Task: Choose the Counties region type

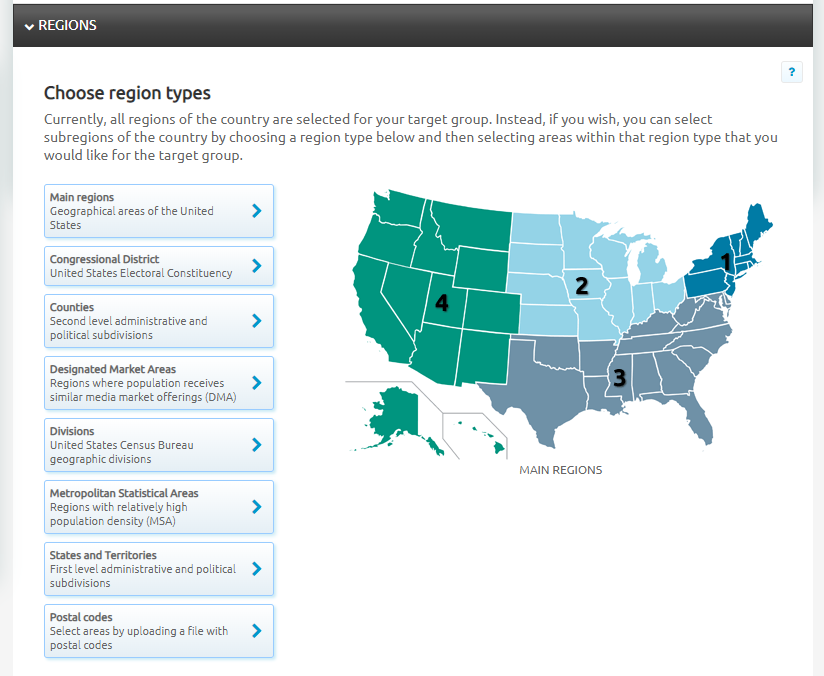Action: pyautogui.click(x=145, y=321)
